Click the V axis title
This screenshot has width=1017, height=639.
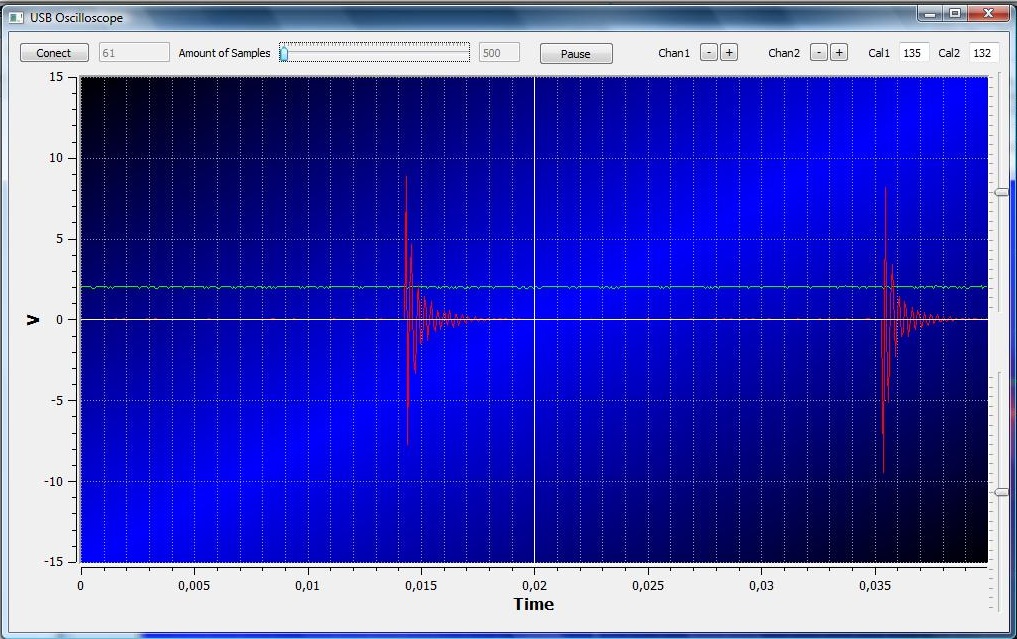tap(32, 320)
